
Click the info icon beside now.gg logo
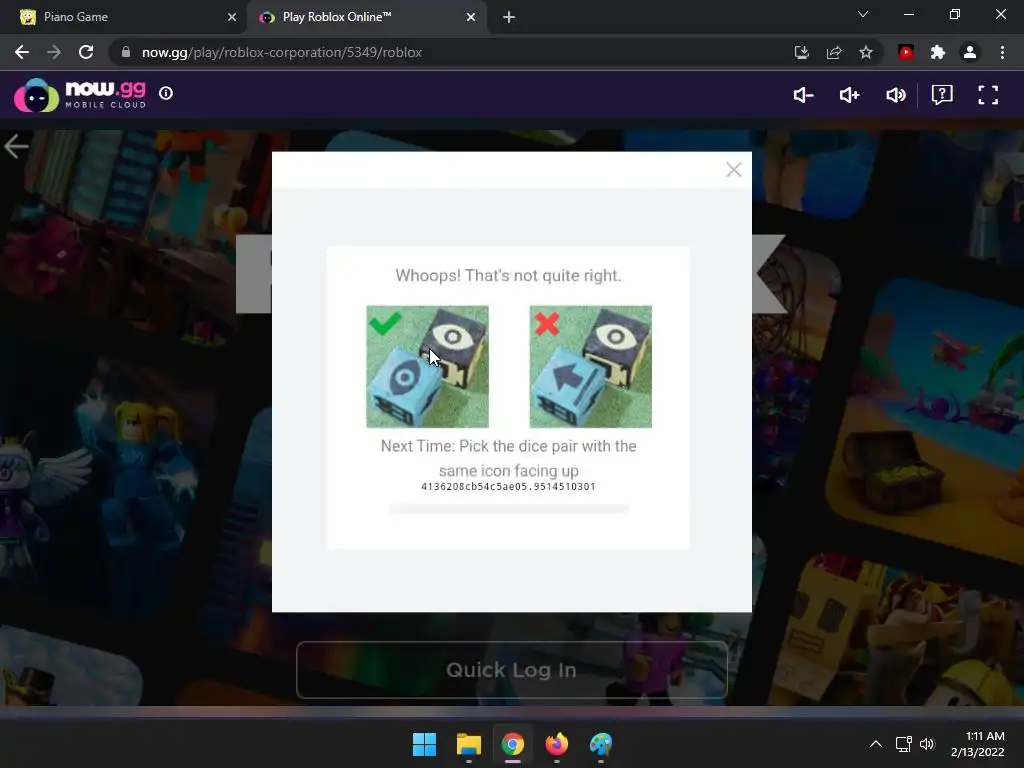[166, 93]
